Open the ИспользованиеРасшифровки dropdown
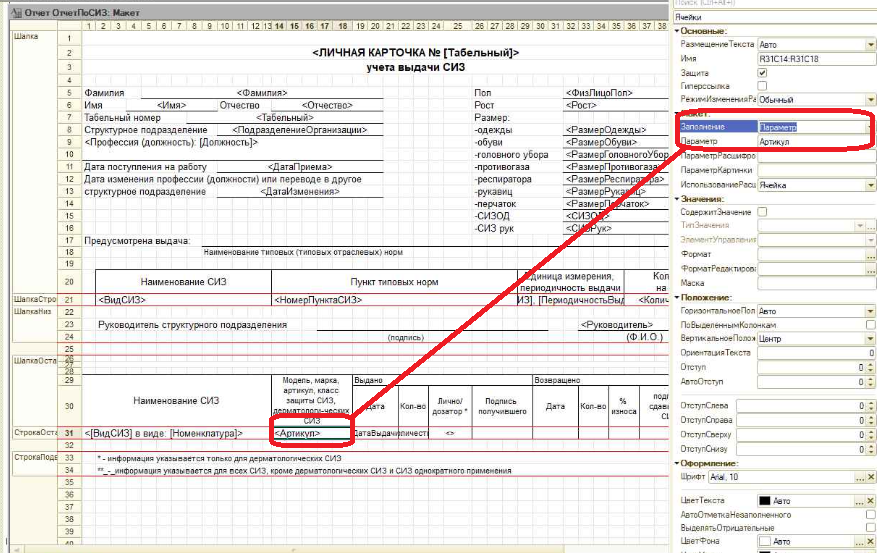 (x=871, y=185)
